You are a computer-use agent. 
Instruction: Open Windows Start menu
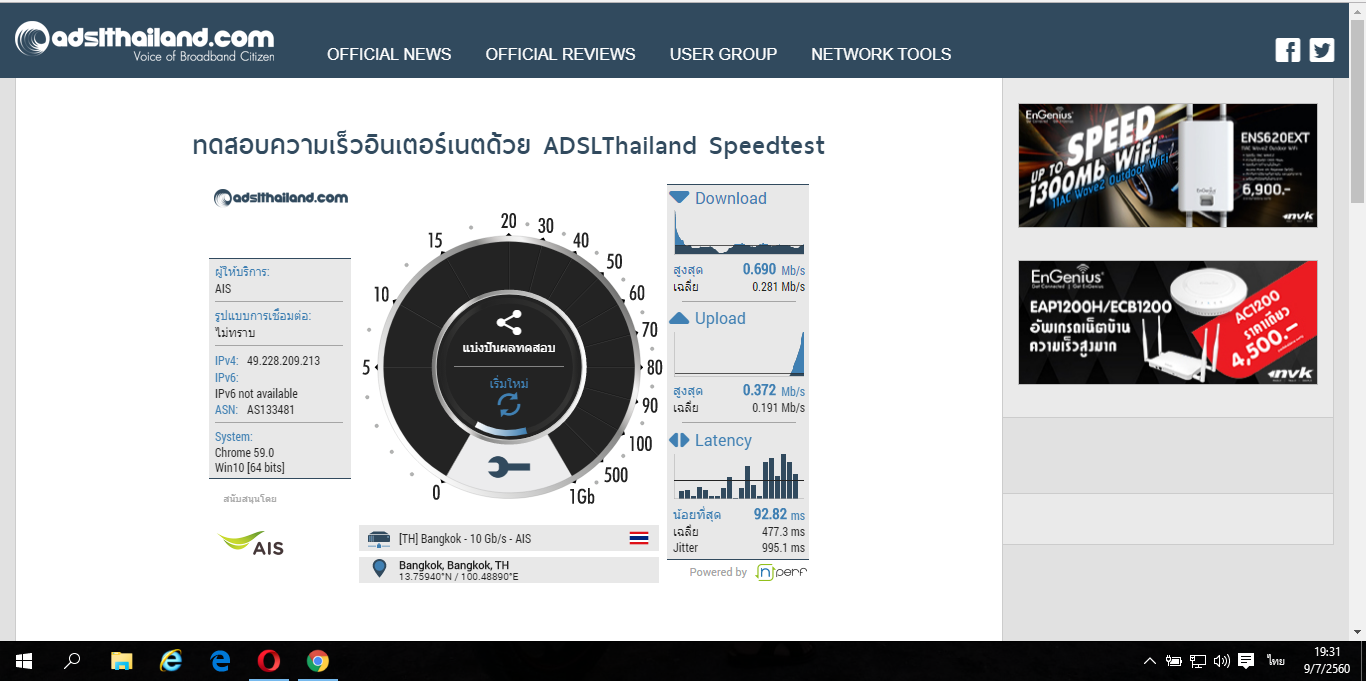click(23, 661)
